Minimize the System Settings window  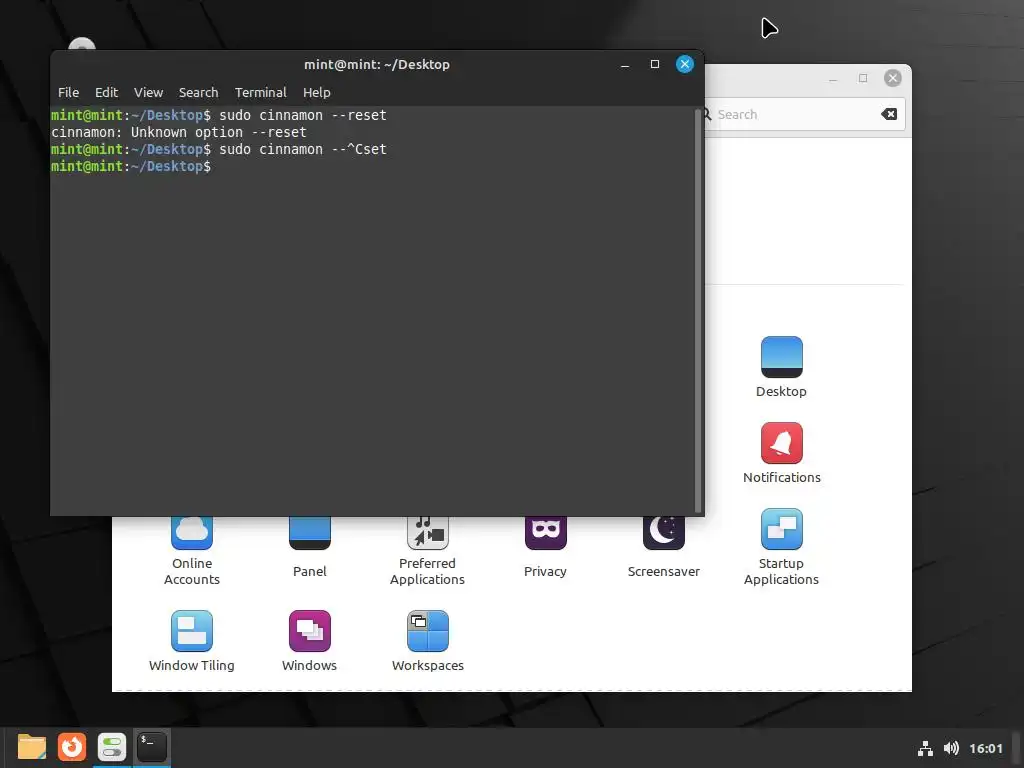833,78
